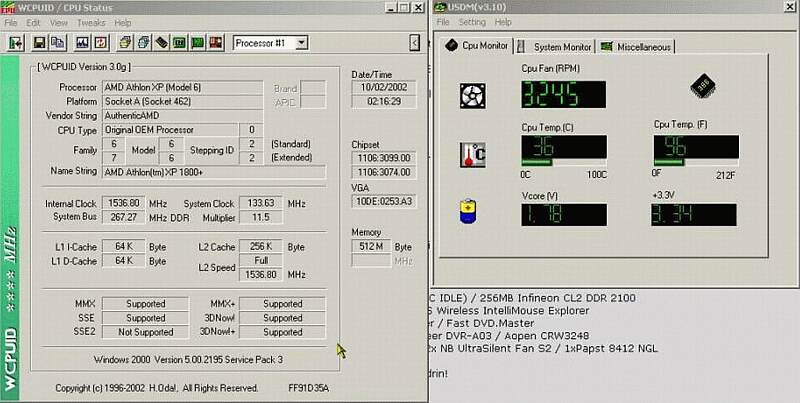Click the Cpu Fan RPM display 3245

(564, 94)
